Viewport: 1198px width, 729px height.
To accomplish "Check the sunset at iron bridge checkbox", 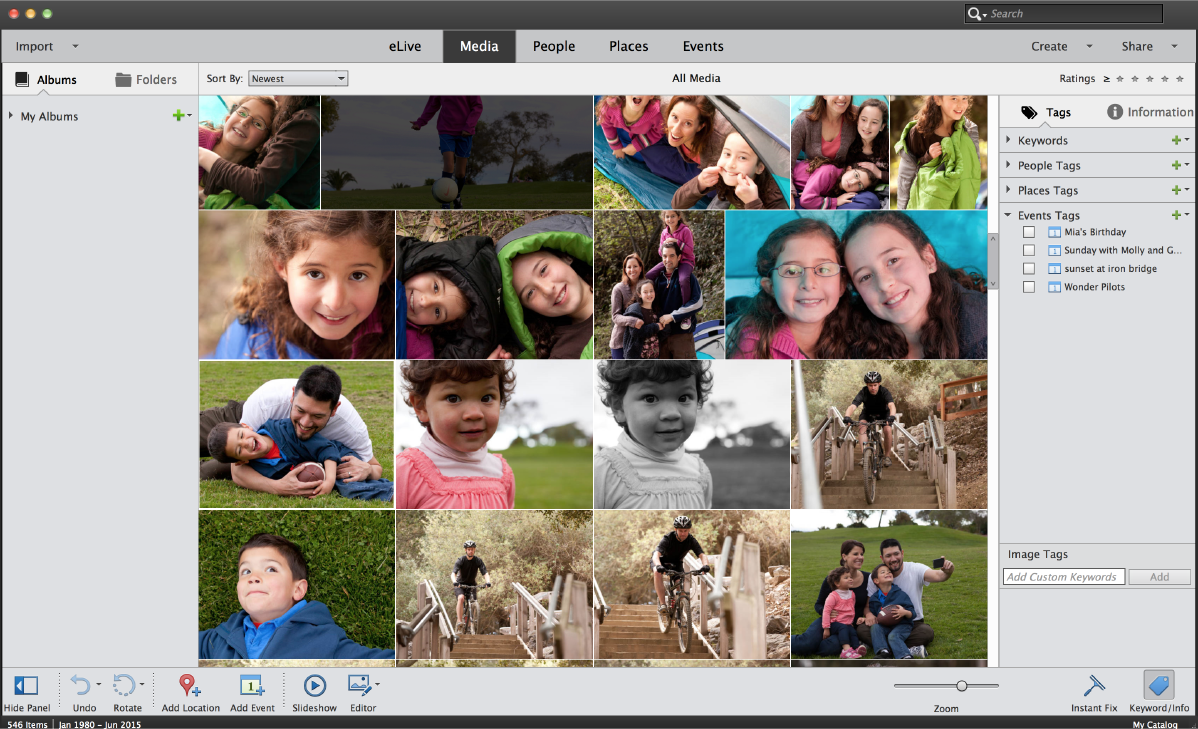I will pyautogui.click(x=1029, y=269).
